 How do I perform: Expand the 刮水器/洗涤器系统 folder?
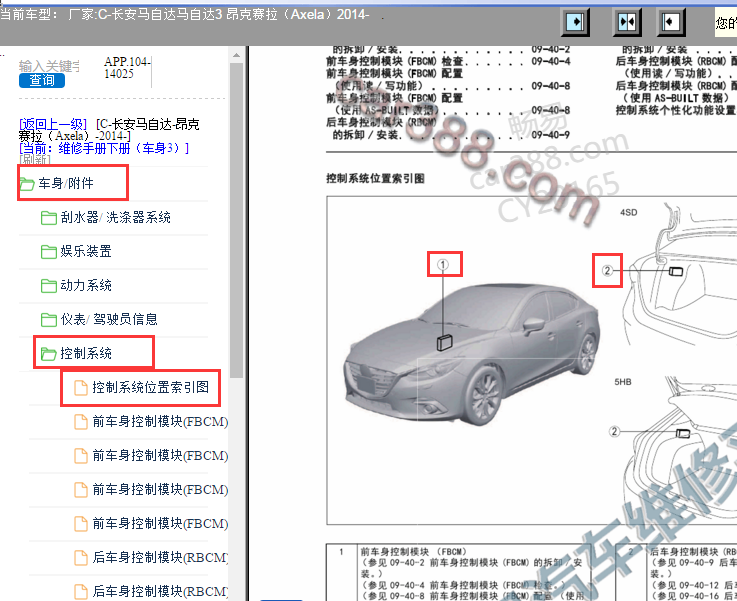[x=106, y=217]
